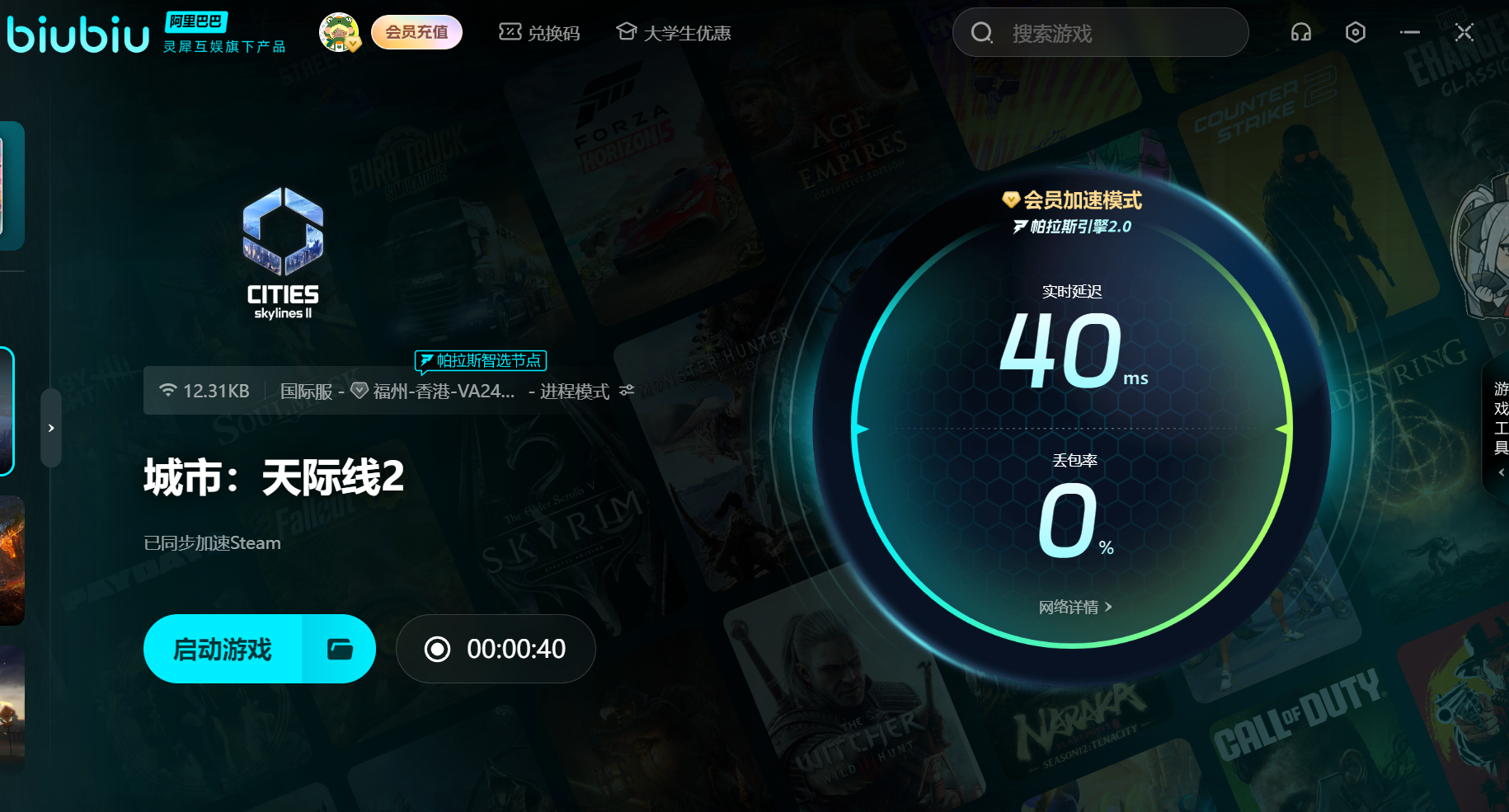Viewport: 1509px width, 812px height.
Task: Select the fiery game thumbnail in sidebar
Action: point(12,561)
